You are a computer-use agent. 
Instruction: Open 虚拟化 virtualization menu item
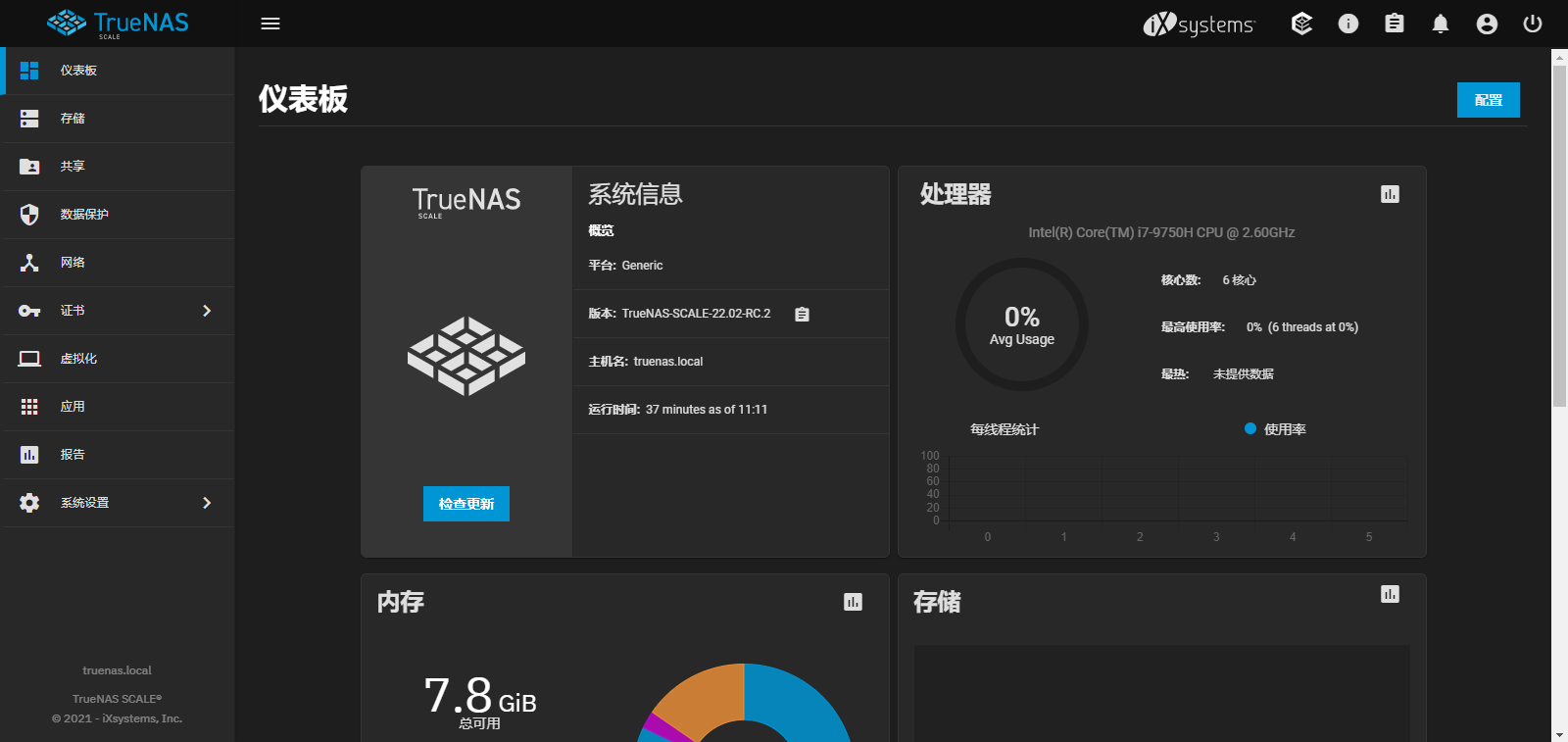point(118,359)
